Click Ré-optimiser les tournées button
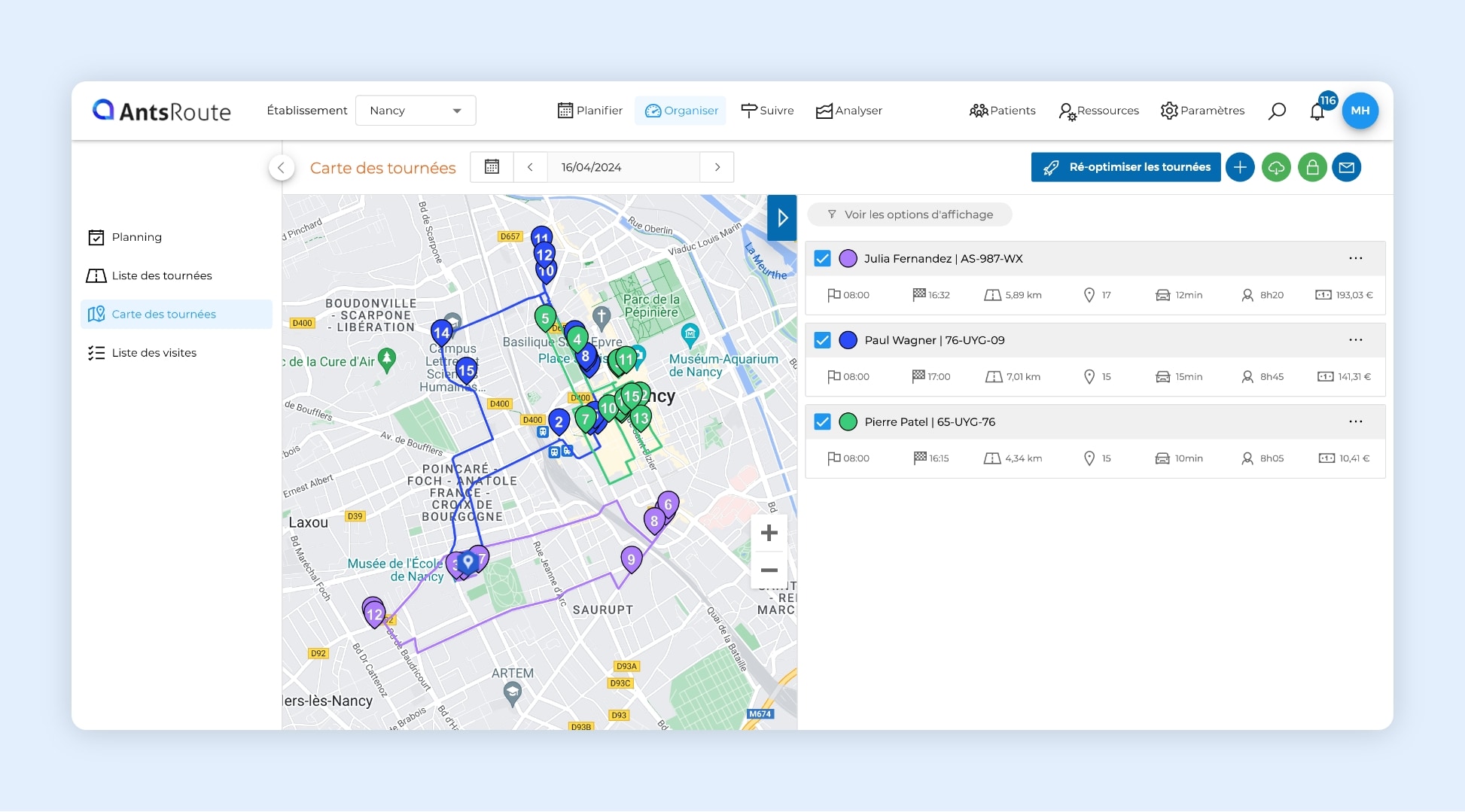This screenshot has width=1465, height=812. point(1125,167)
